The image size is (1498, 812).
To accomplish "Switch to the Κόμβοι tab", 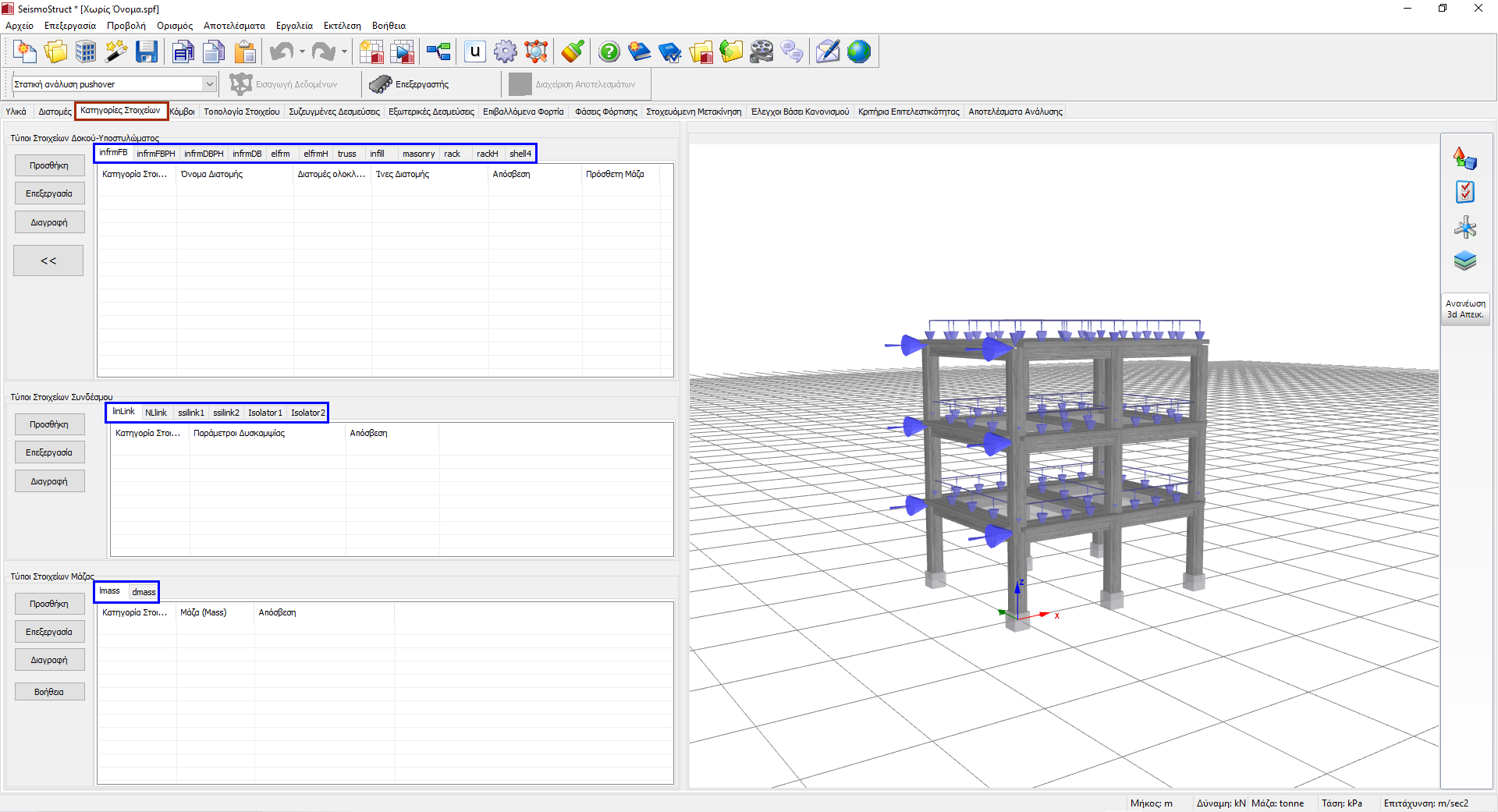I will tap(182, 112).
